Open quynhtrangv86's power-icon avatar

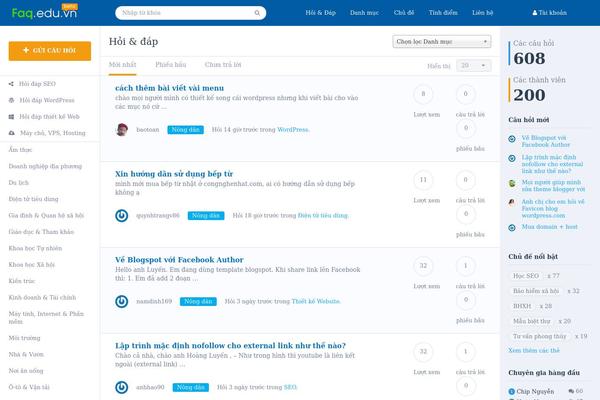coord(122,216)
